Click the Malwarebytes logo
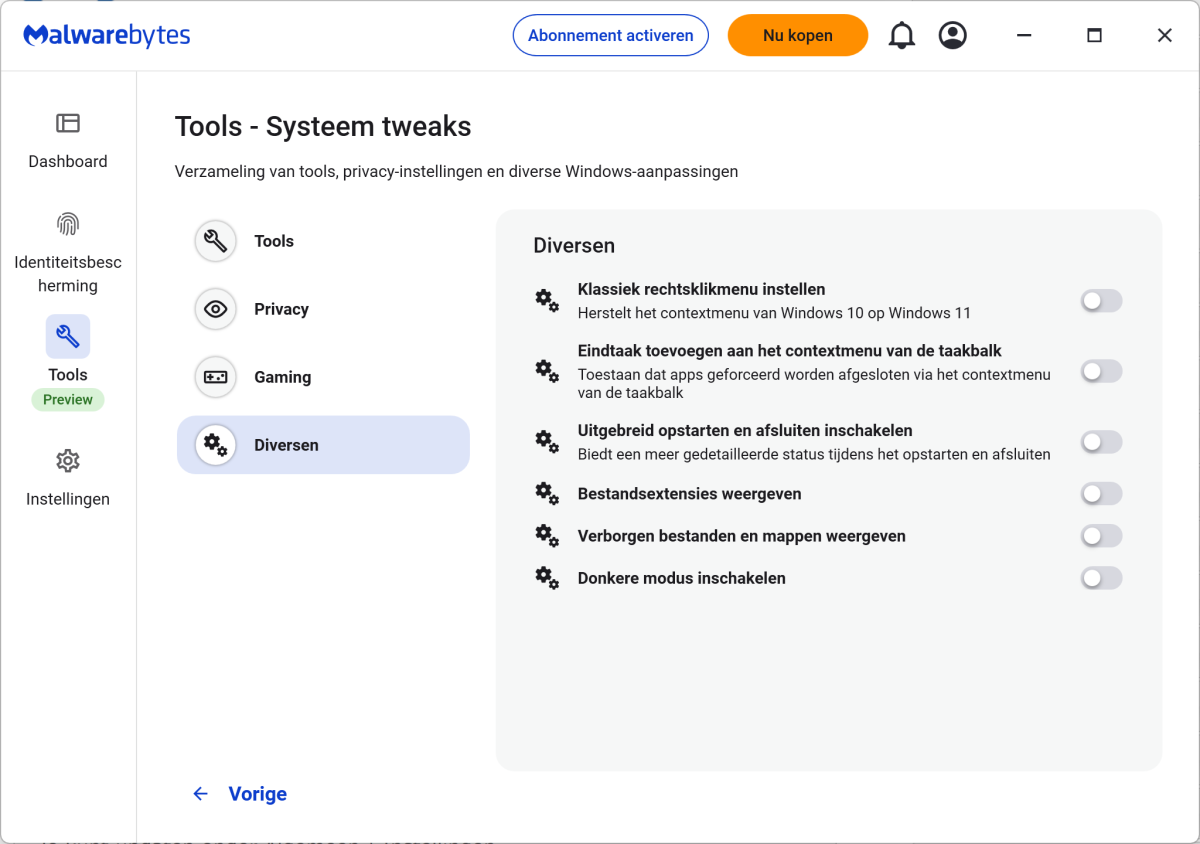 click(x=107, y=36)
